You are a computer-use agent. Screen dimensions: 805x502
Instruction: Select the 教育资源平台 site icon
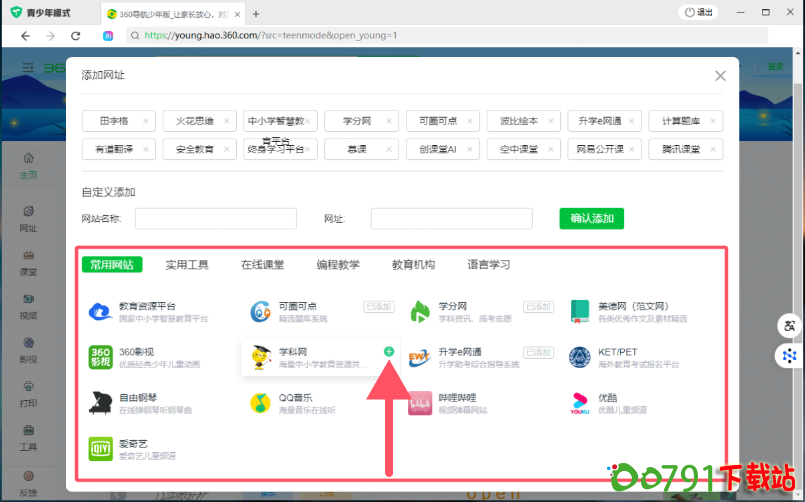100,311
